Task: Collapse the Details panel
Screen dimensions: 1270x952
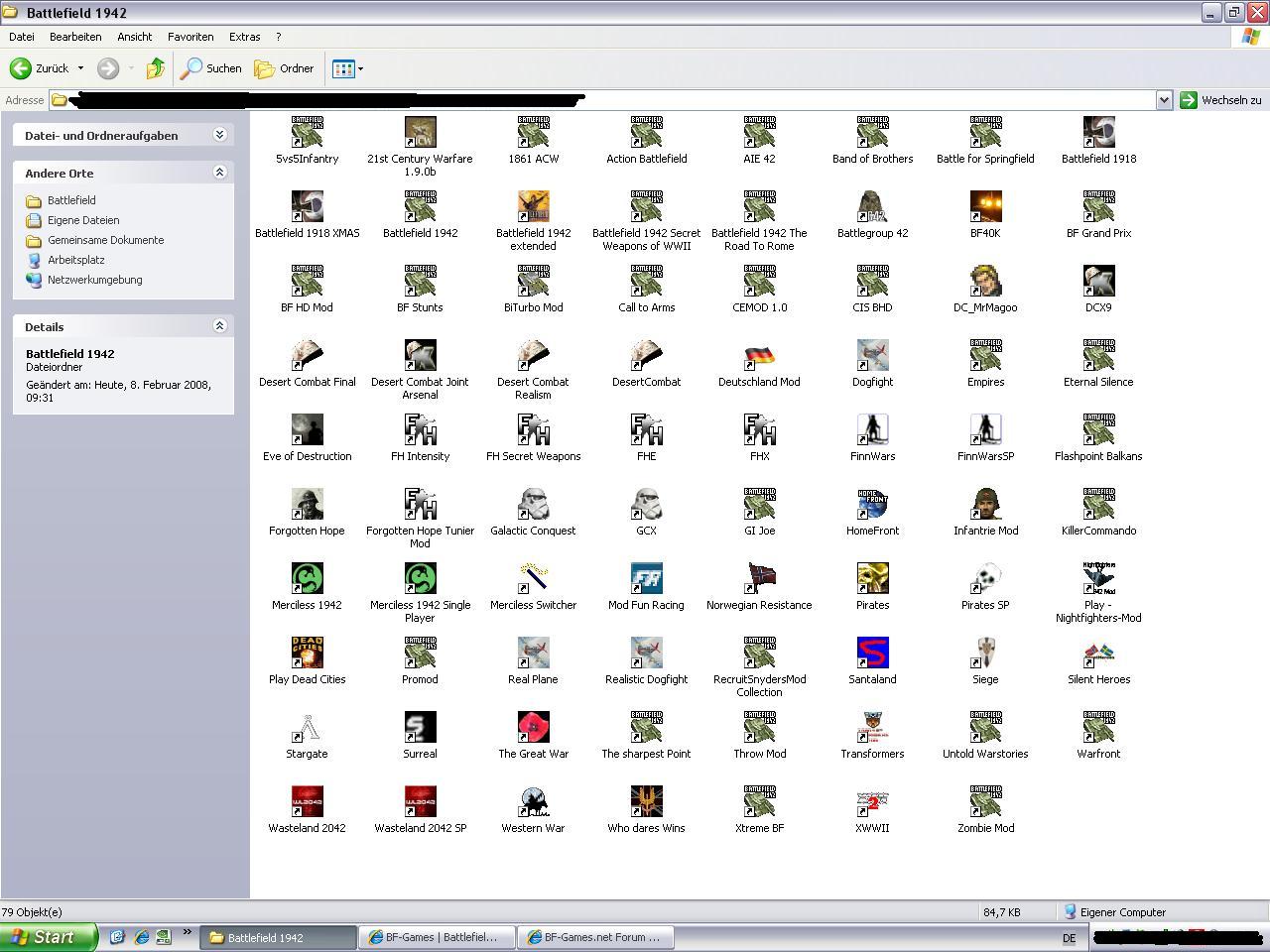Action: 220,326
